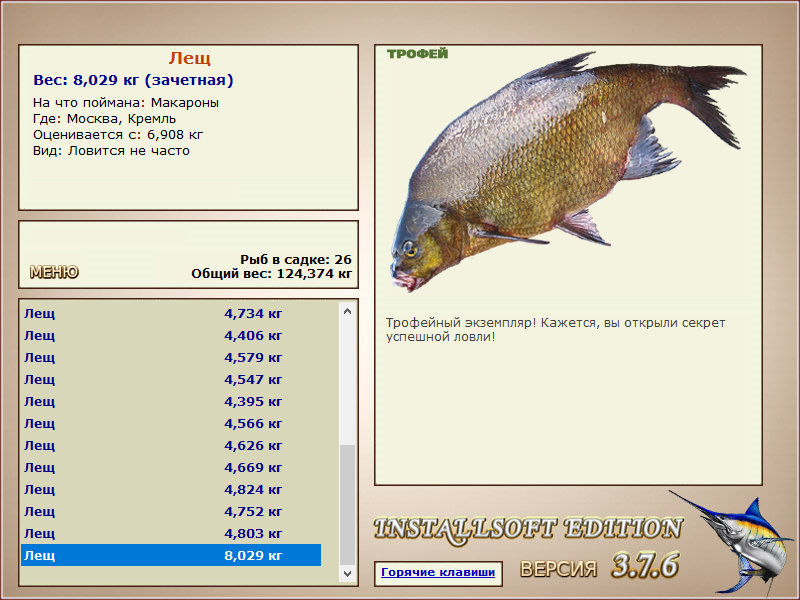Screen dimensions: 800x600
Task: Click the Трофейный экземпляр description text
Action: pos(555,330)
